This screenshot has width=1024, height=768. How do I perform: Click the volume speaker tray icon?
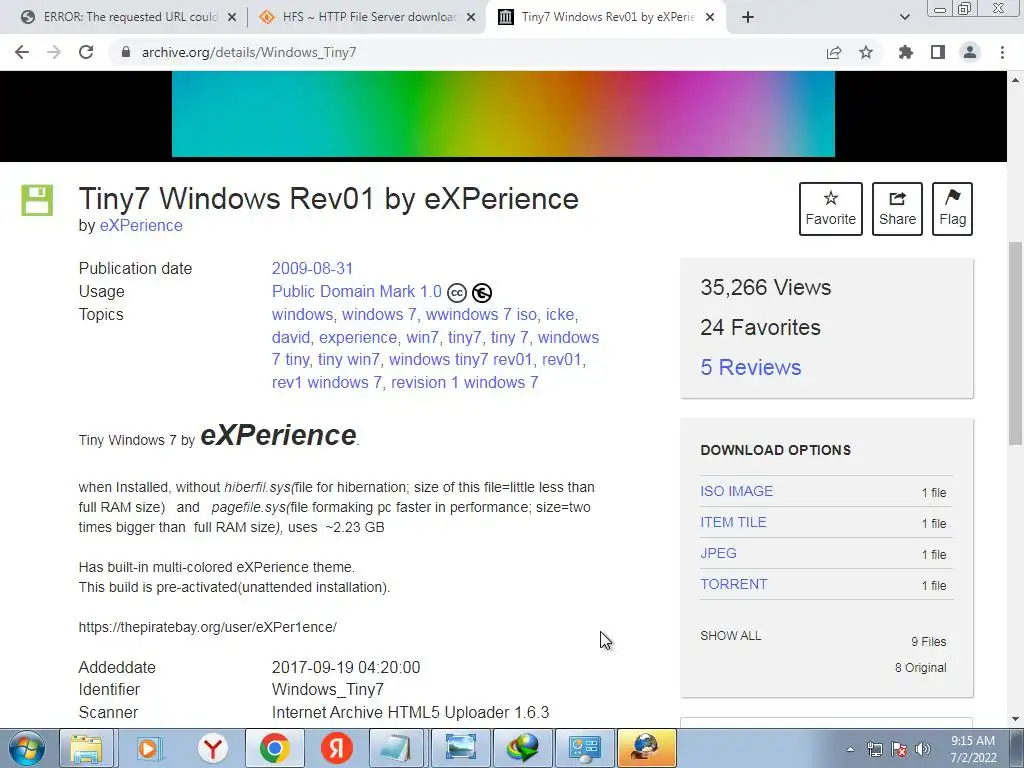pyautogui.click(x=923, y=749)
